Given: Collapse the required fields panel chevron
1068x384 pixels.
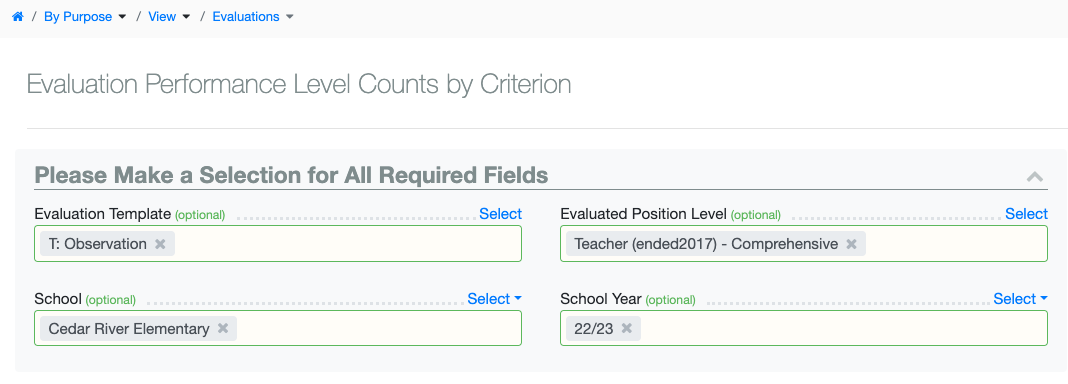Looking at the screenshot, I should [1035, 177].
